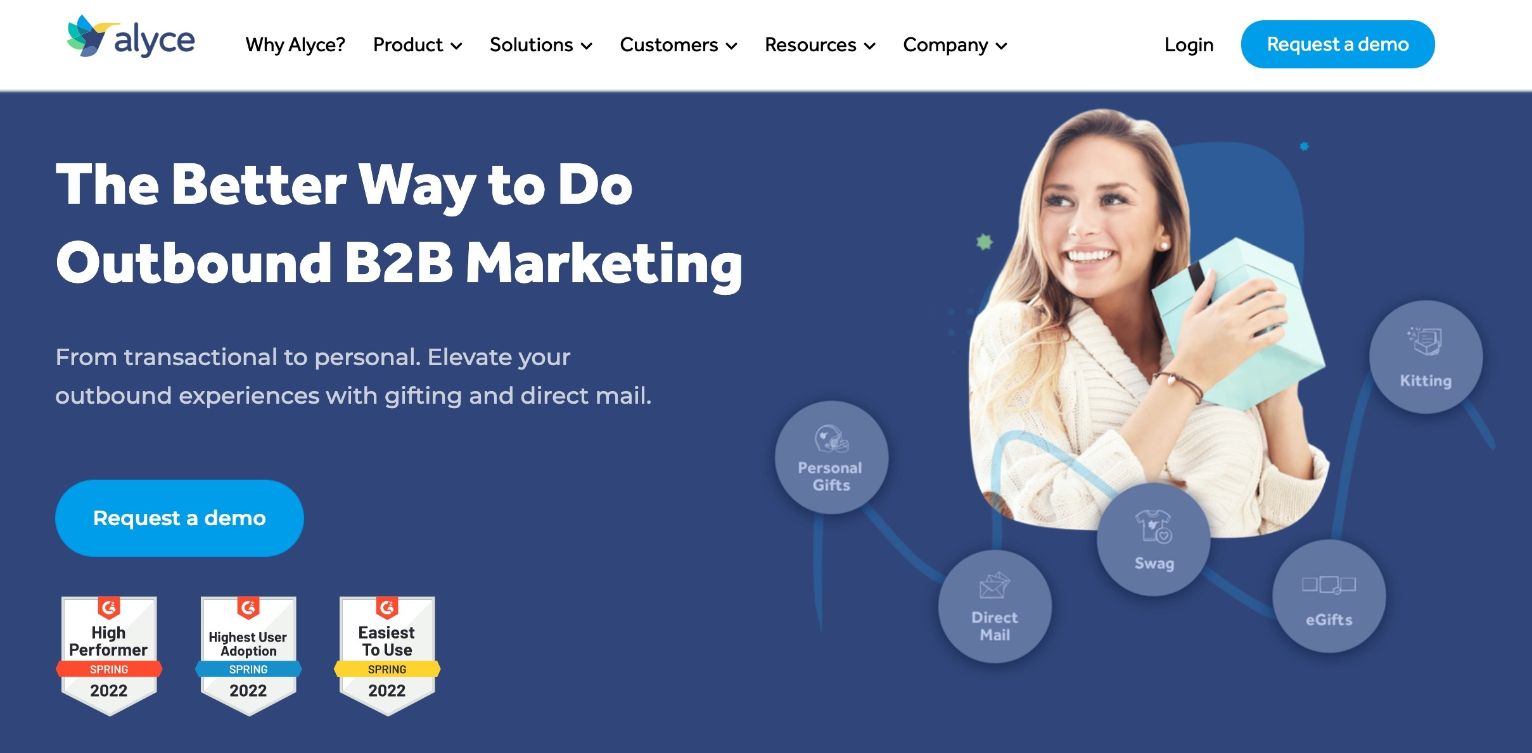The width and height of the screenshot is (1532, 753).
Task: Click header Request a demo button
Action: click(x=1338, y=45)
